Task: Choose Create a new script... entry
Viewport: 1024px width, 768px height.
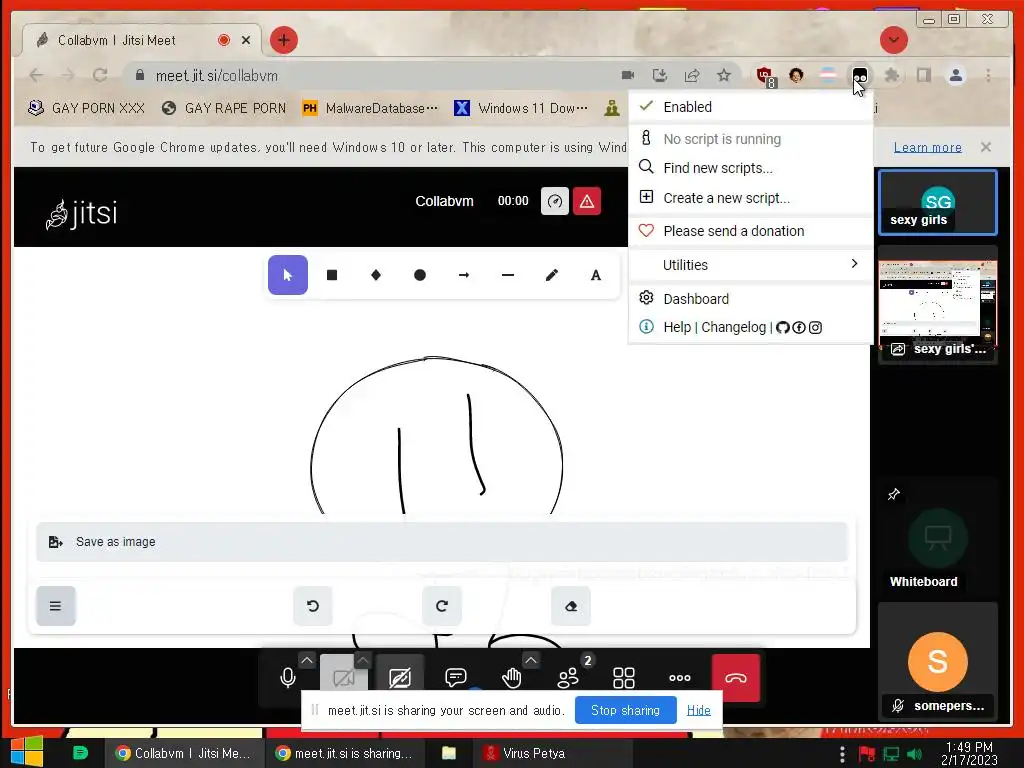Action: tap(750, 198)
